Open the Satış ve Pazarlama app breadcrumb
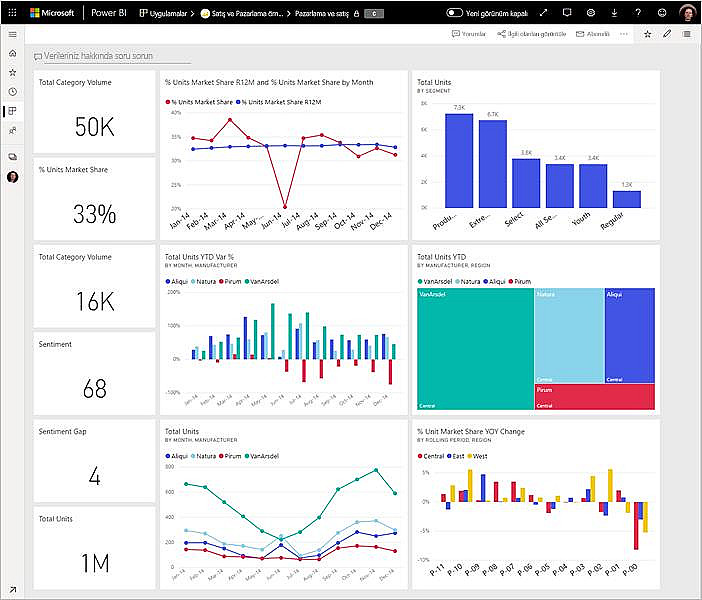This screenshot has height=600, width=702. click(242, 13)
